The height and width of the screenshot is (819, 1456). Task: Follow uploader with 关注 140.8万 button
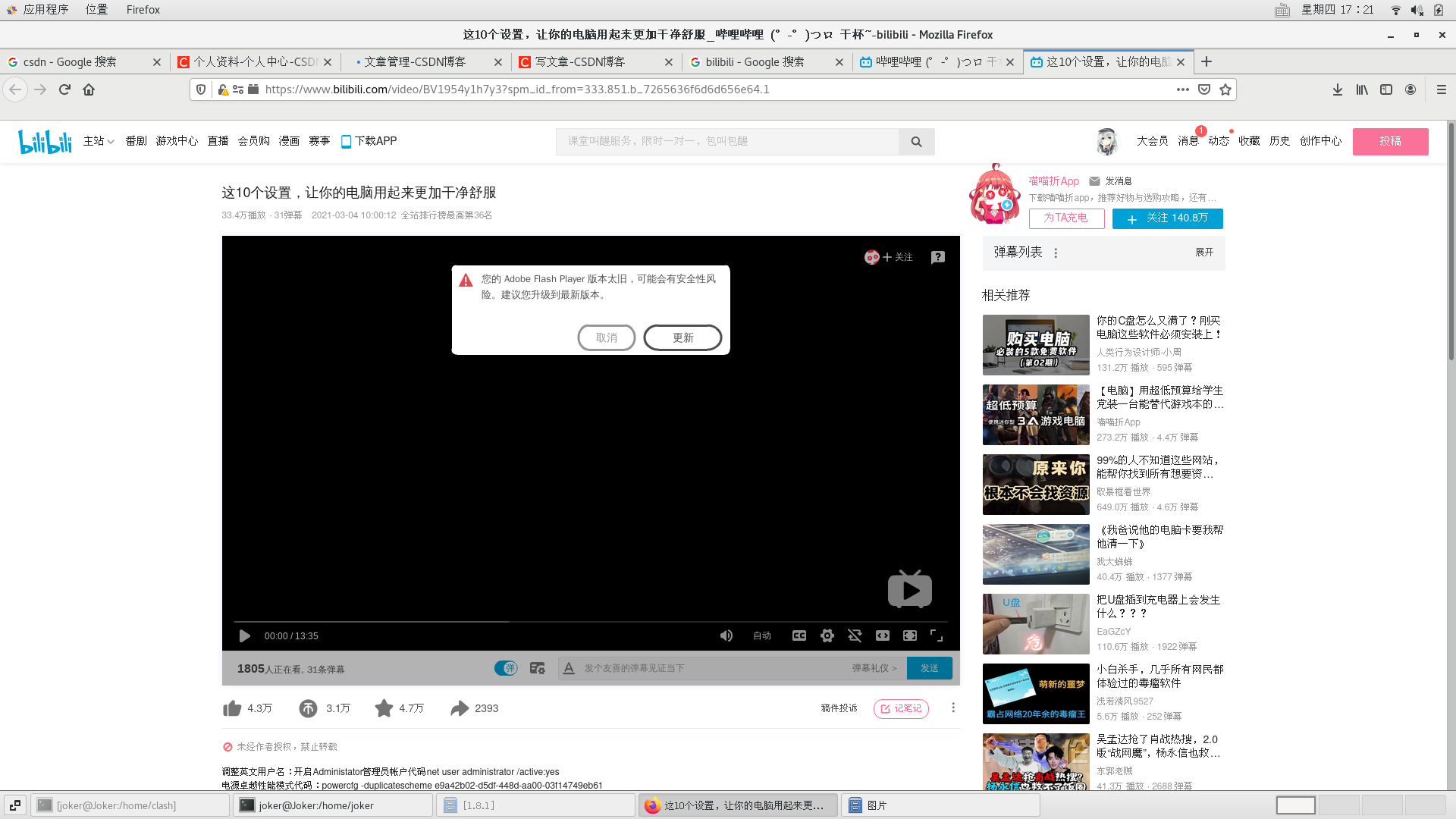coord(1168,218)
